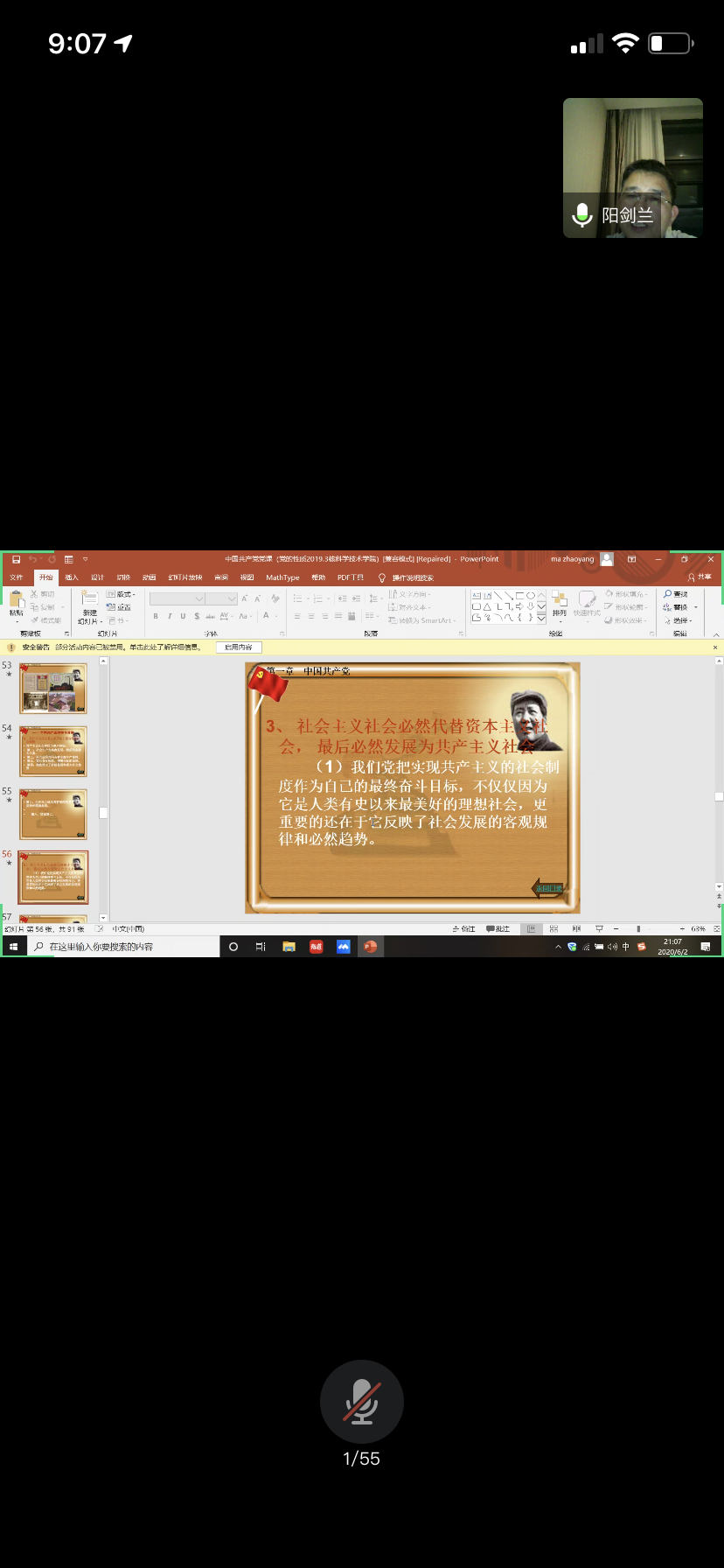Adjust the zoom slider in status bar
This screenshot has width=724, height=1568.
[x=638, y=928]
